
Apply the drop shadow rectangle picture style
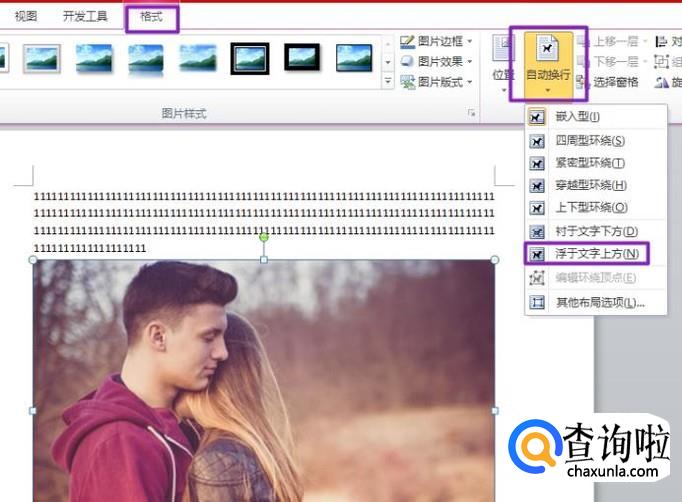point(94,58)
